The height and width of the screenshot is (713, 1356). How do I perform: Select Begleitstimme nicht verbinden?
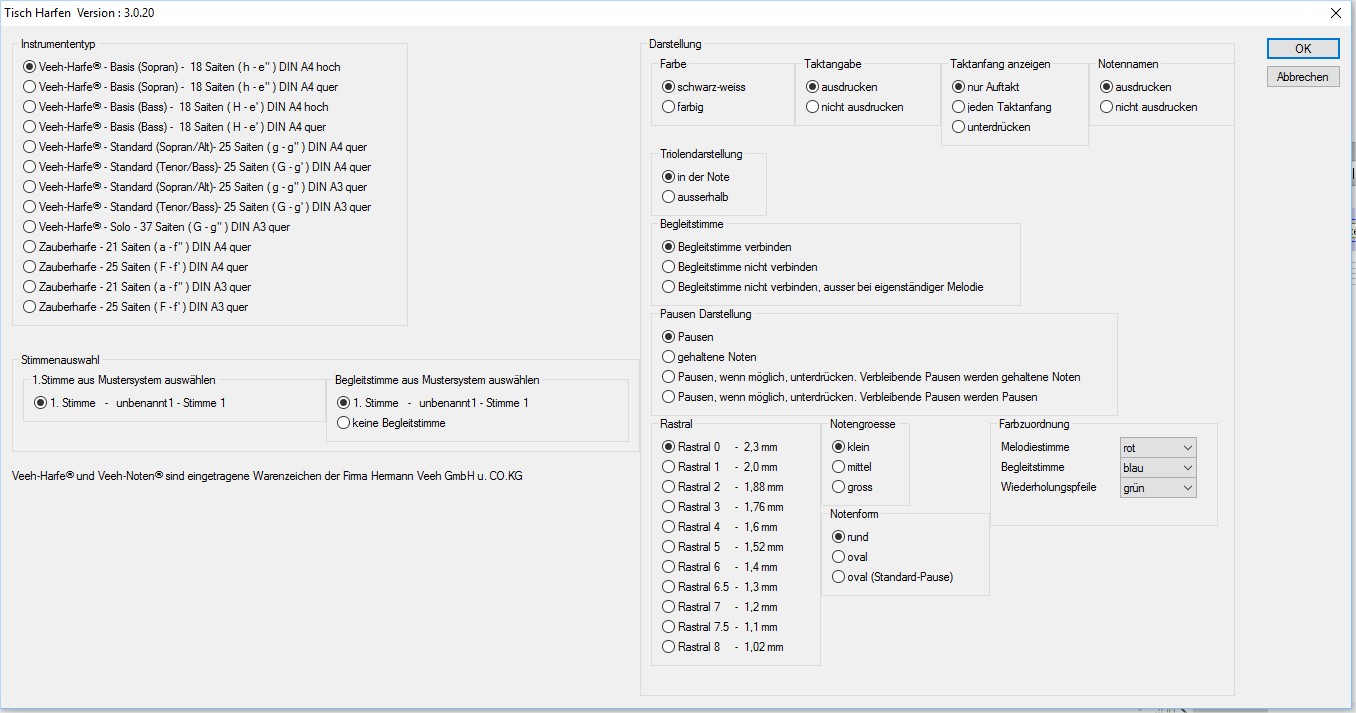point(669,267)
